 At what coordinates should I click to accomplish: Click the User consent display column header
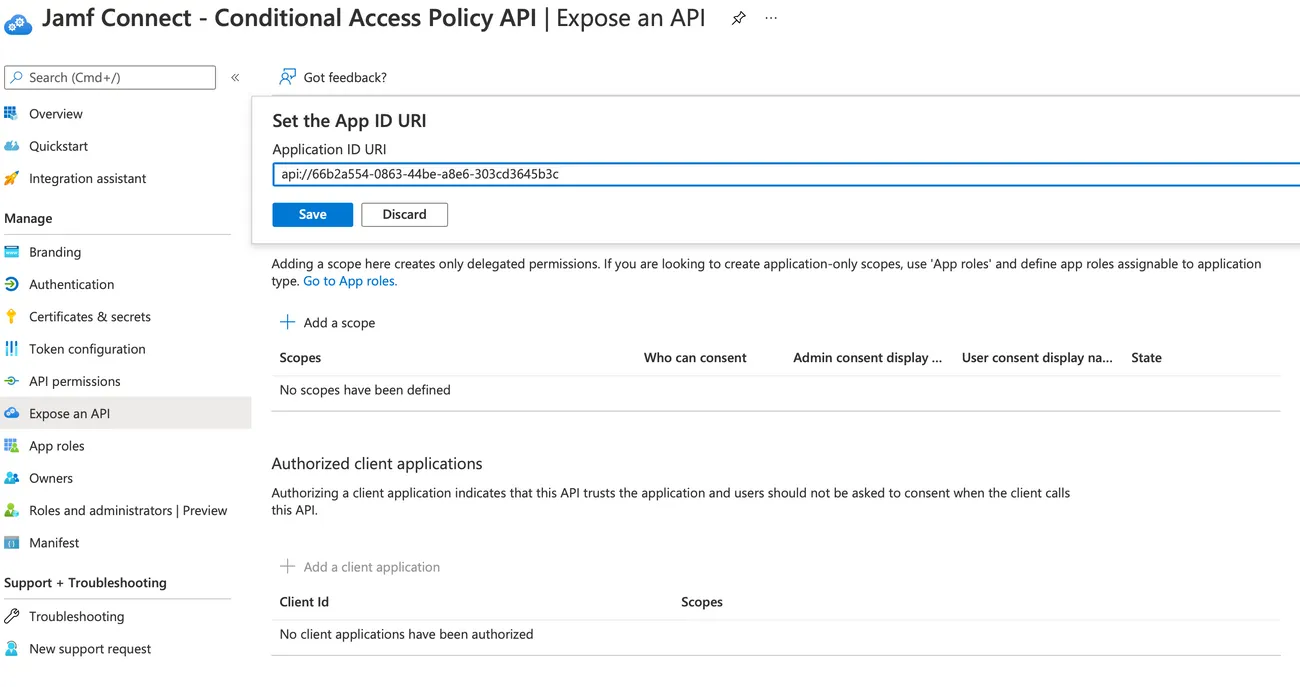tap(1037, 357)
